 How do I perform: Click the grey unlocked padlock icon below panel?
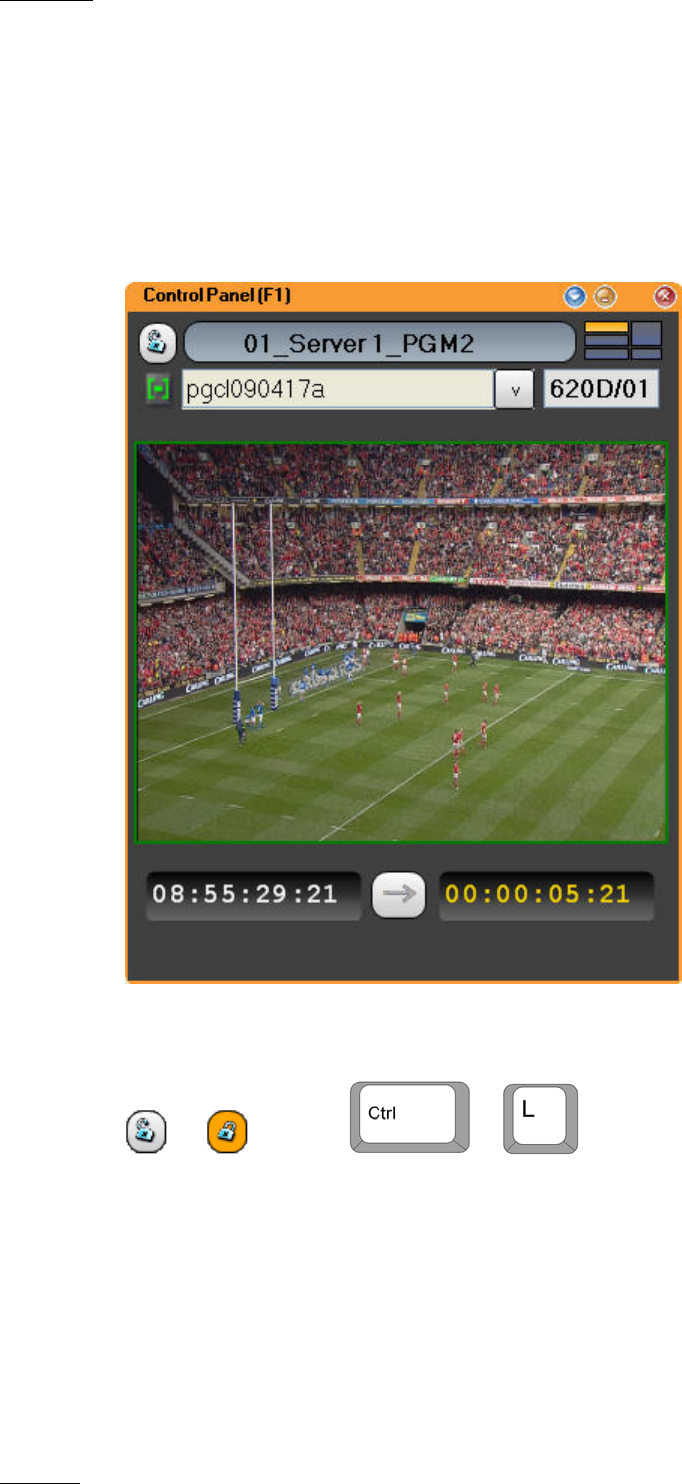(143, 1133)
